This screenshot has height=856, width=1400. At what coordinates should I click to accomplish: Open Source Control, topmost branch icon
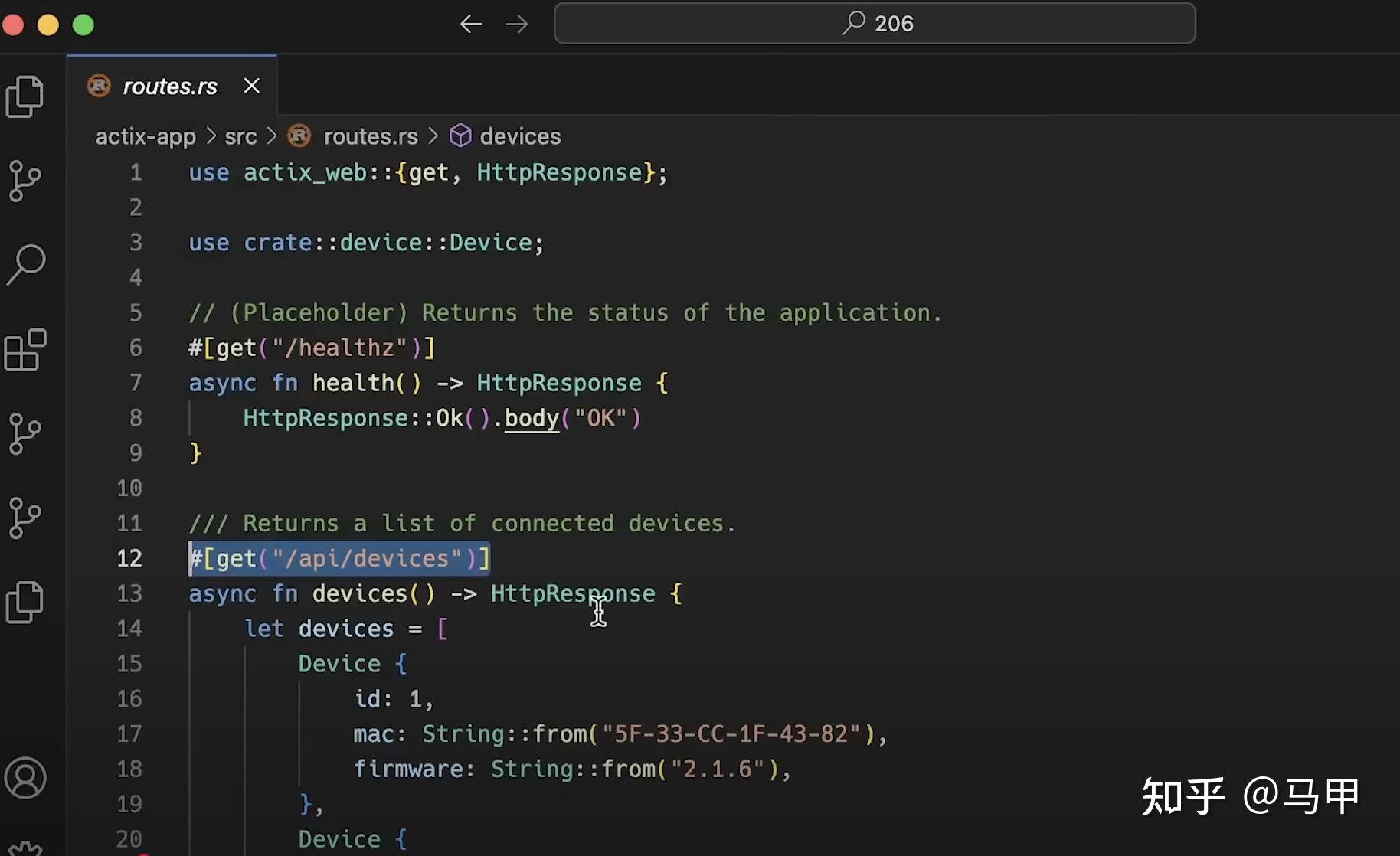[25, 181]
